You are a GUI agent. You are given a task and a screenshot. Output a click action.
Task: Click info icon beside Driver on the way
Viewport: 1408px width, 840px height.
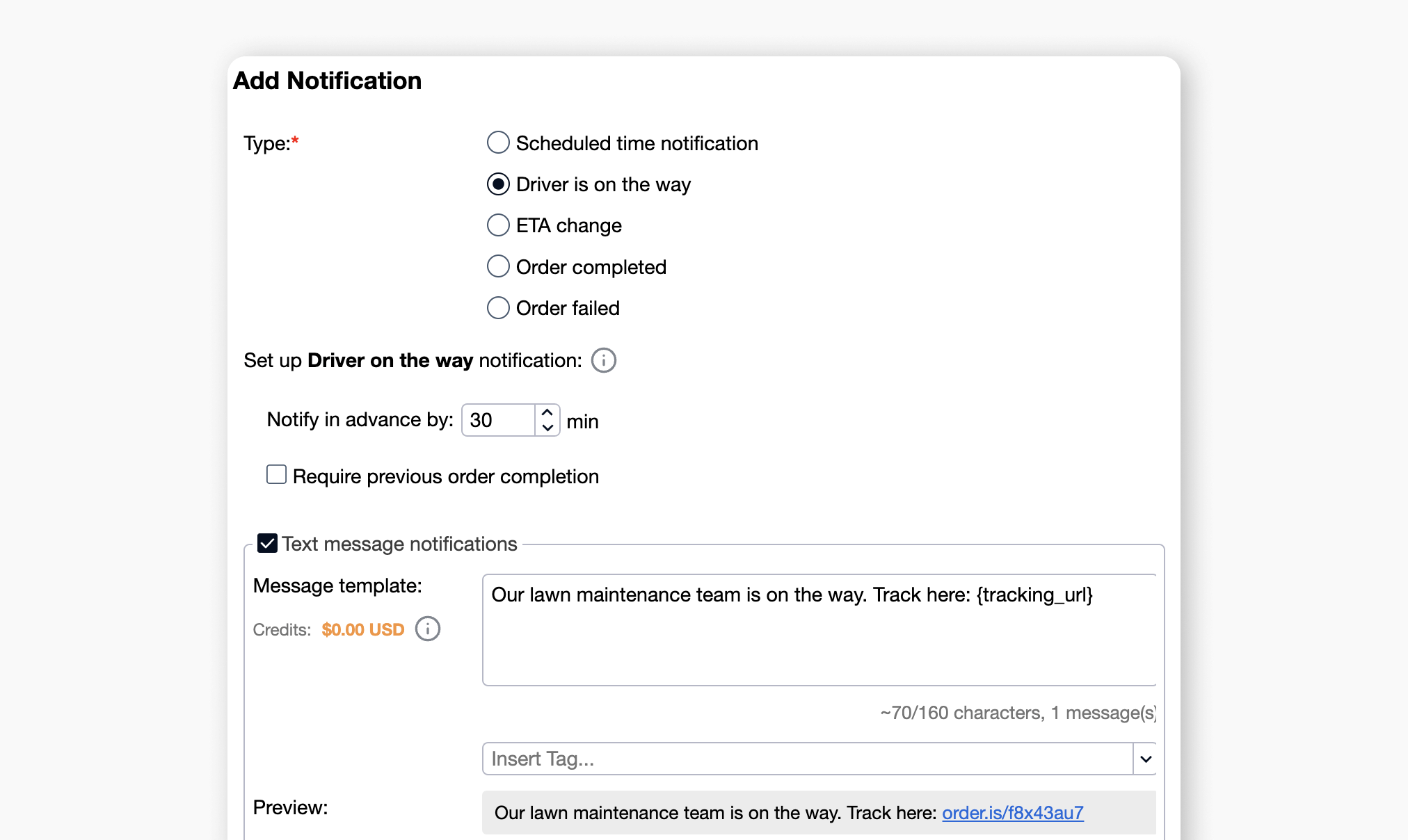603,360
